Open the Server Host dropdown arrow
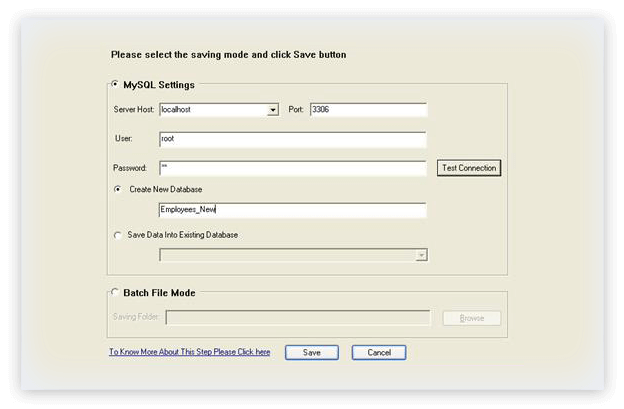The width and height of the screenshot is (624, 409). 273,110
